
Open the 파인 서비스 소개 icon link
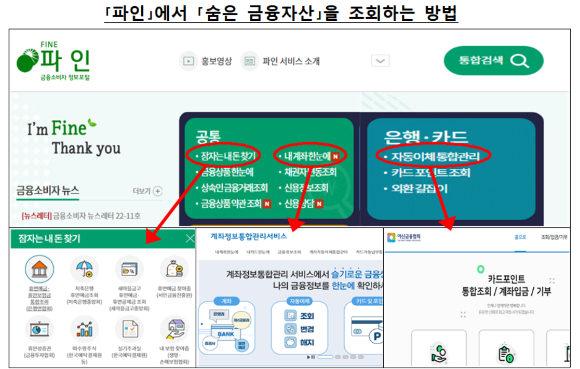click(x=250, y=61)
